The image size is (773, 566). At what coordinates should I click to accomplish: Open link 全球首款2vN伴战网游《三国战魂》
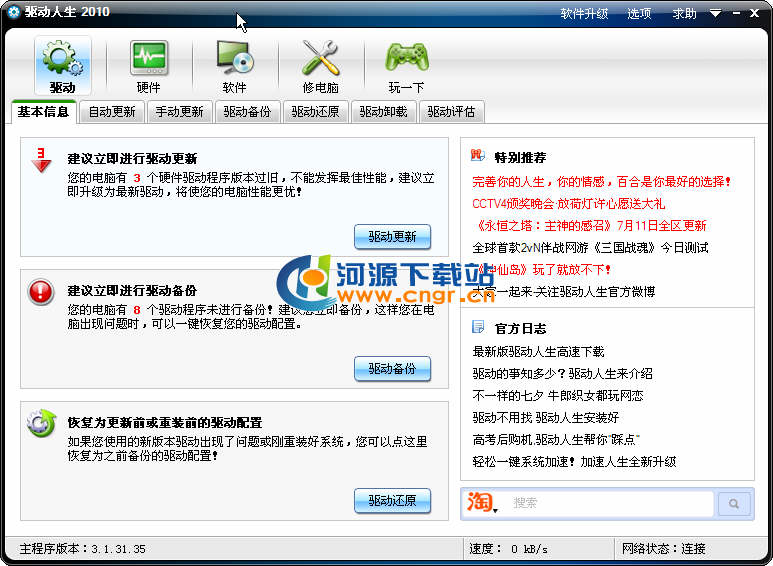point(591,248)
